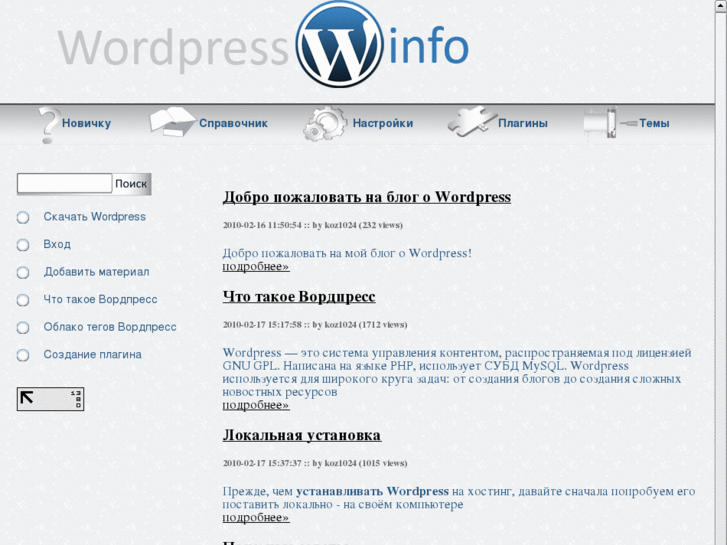Click excerpt starting Wordpress — это система управления

[457, 372]
